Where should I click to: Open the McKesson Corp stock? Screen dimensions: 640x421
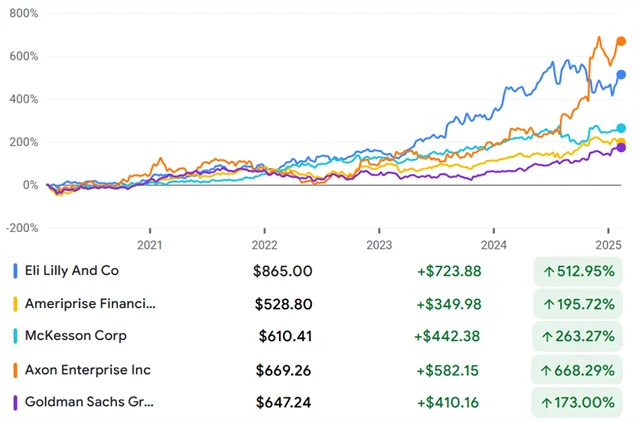point(77,336)
